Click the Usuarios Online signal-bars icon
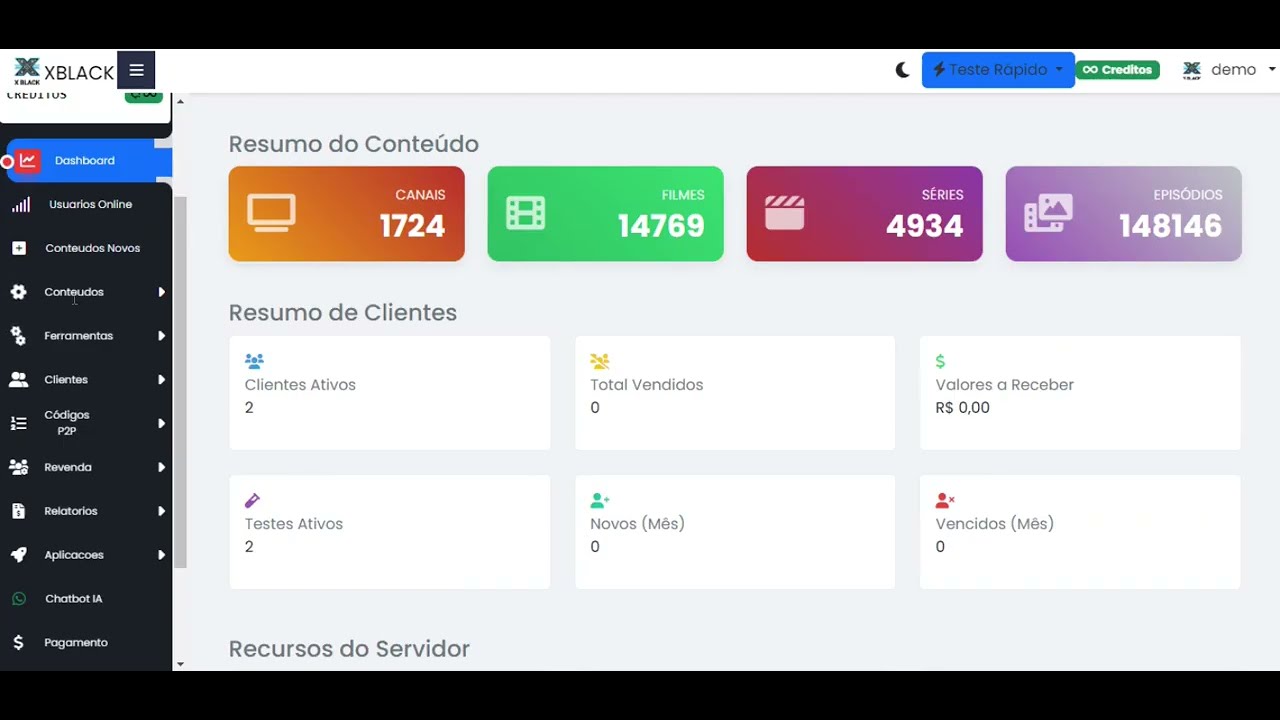1280x720 pixels. [x=20, y=205]
